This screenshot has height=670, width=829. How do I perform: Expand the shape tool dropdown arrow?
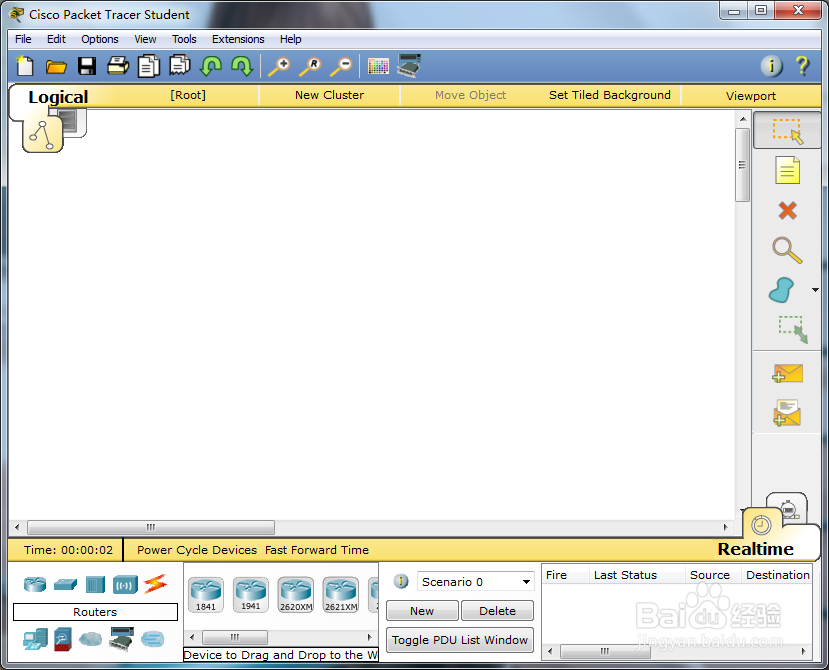click(x=815, y=290)
